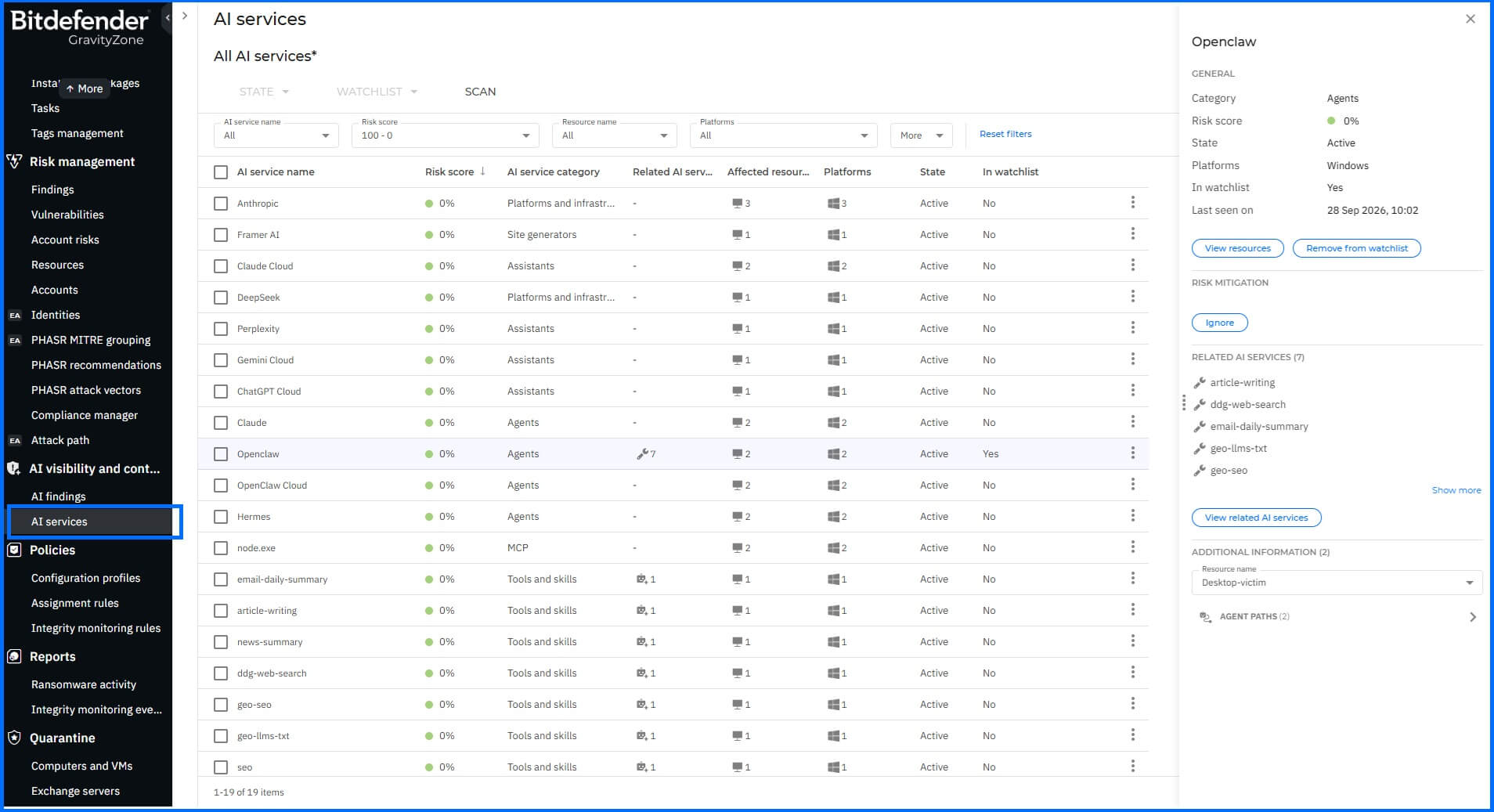
Task: Click the Quarantine section icon
Action: 14,738
